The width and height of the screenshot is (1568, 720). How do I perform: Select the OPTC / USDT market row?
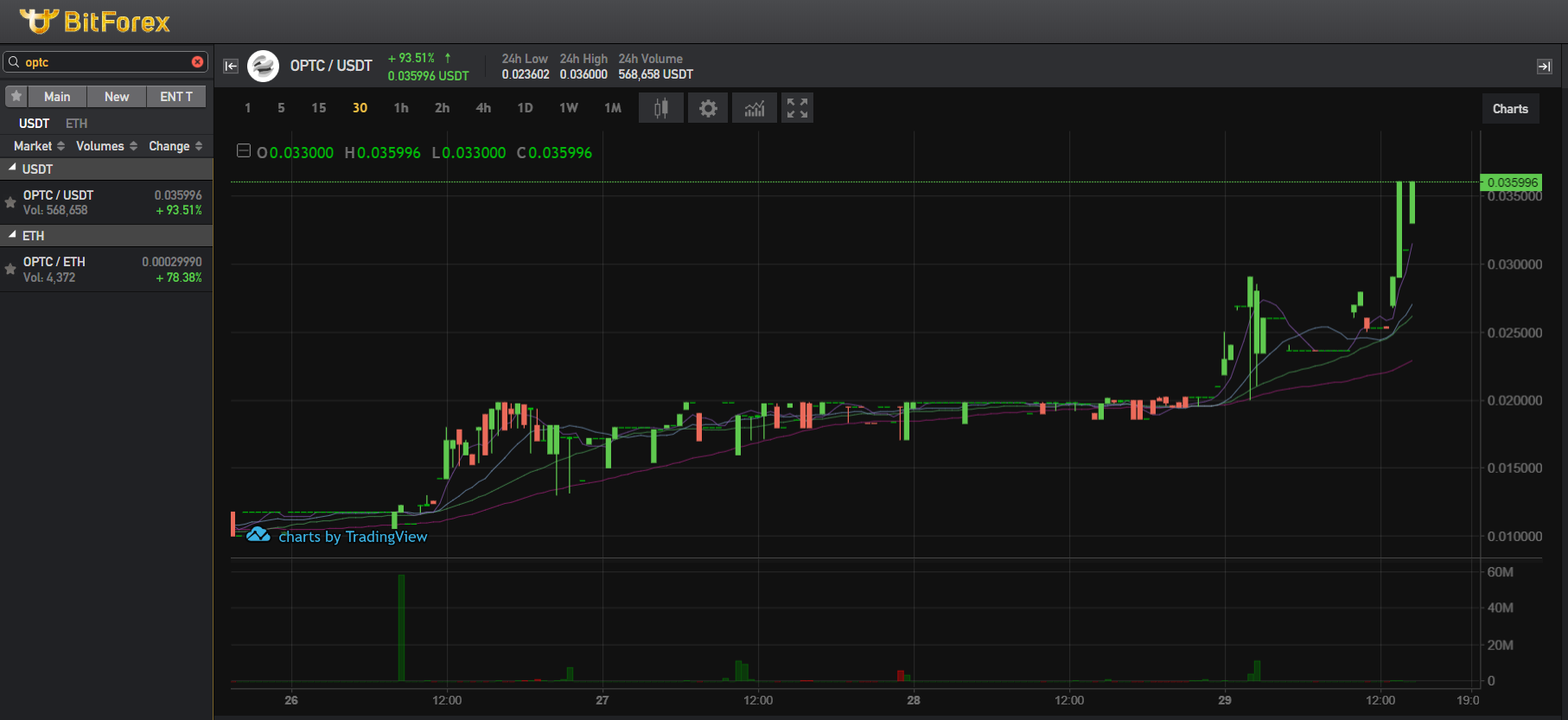click(x=106, y=202)
